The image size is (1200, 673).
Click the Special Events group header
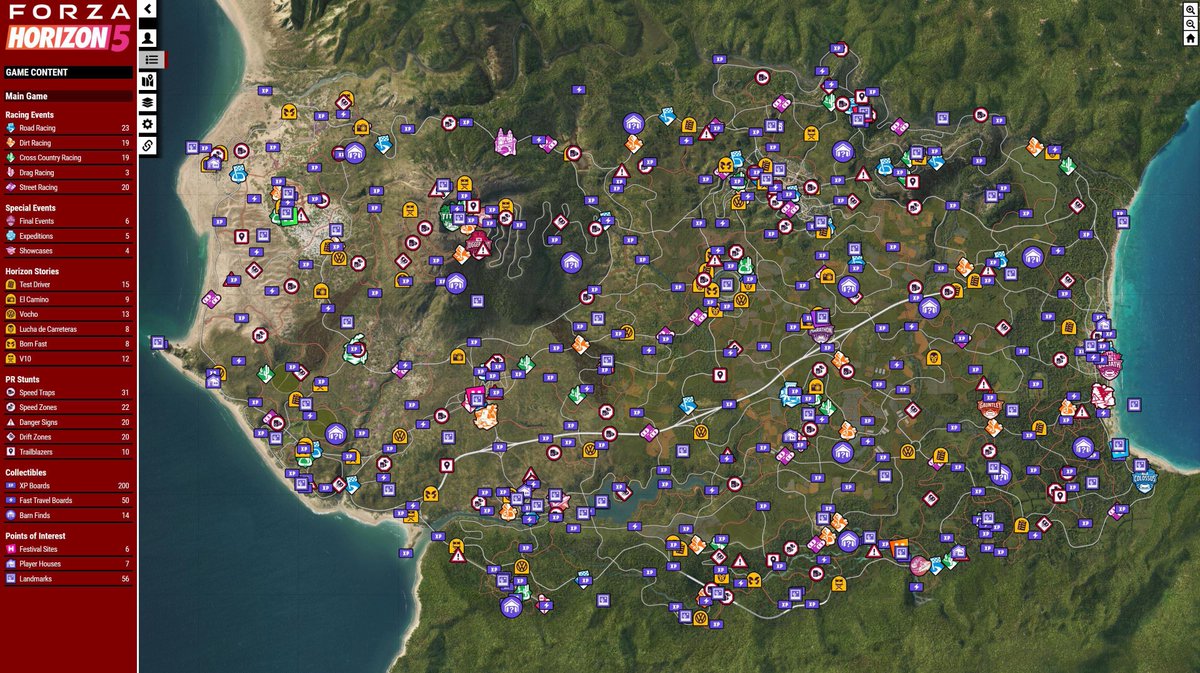click(x=30, y=208)
